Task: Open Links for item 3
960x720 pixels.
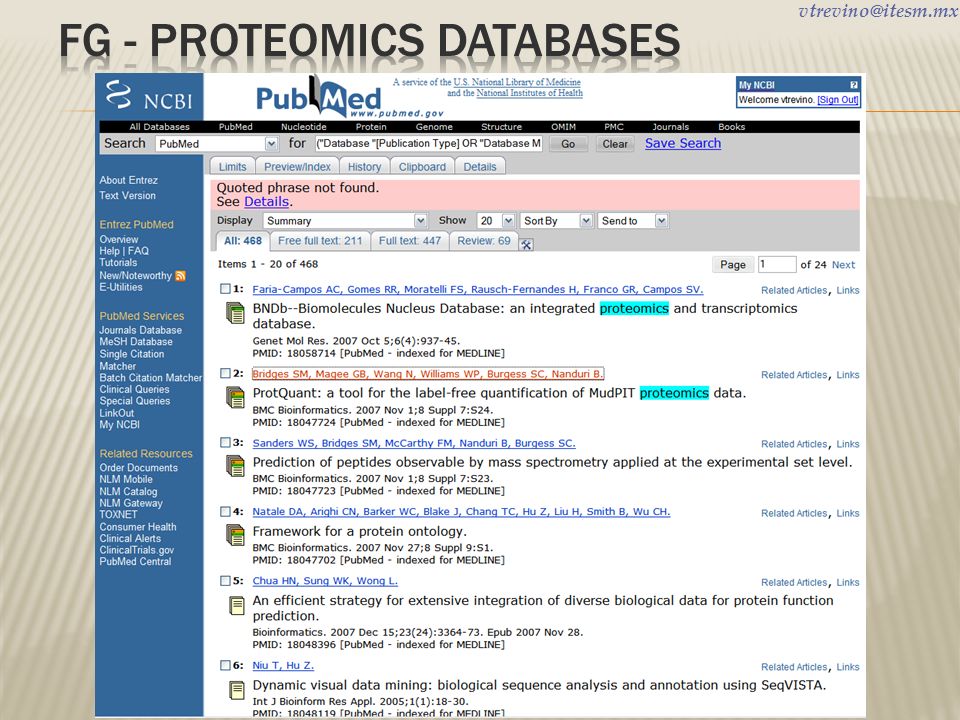Action: pos(848,444)
